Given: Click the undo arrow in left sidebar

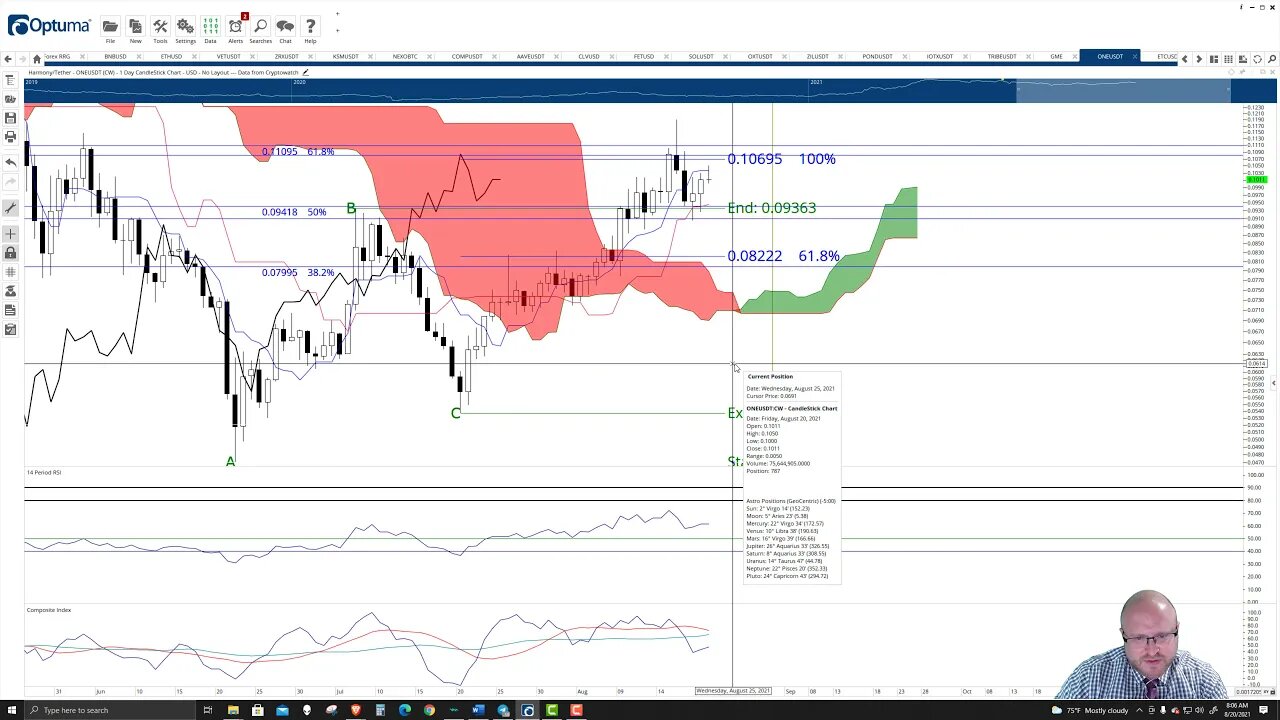Looking at the screenshot, I should [x=10, y=162].
